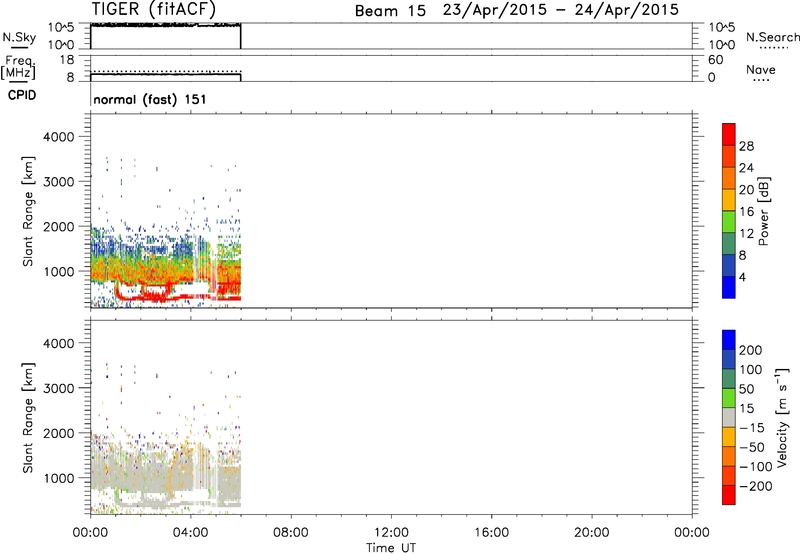800x554 pixels.
Task: Click the red bottom segment of the velocity colorbar
Action: (729, 495)
